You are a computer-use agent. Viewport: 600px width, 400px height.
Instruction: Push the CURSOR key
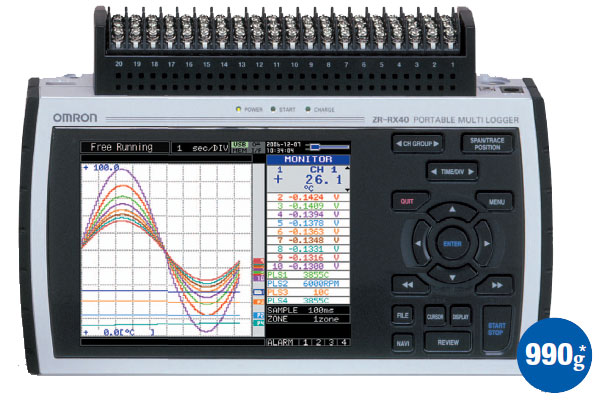click(x=435, y=316)
